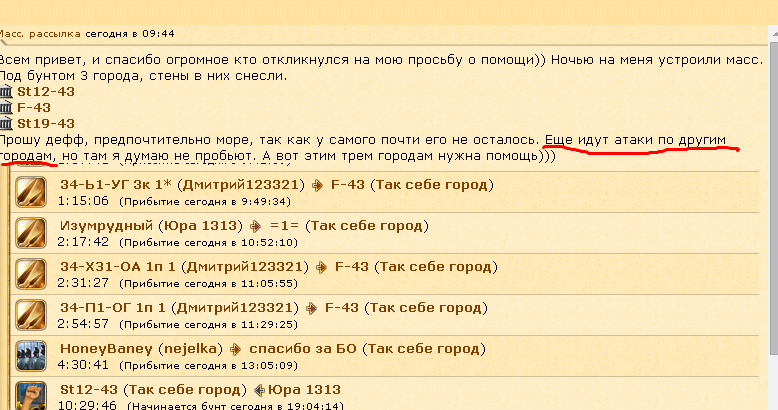Screen dimensions: 778x410
Task: Click arrival time 11:05:55 text
Action: (208, 284)
